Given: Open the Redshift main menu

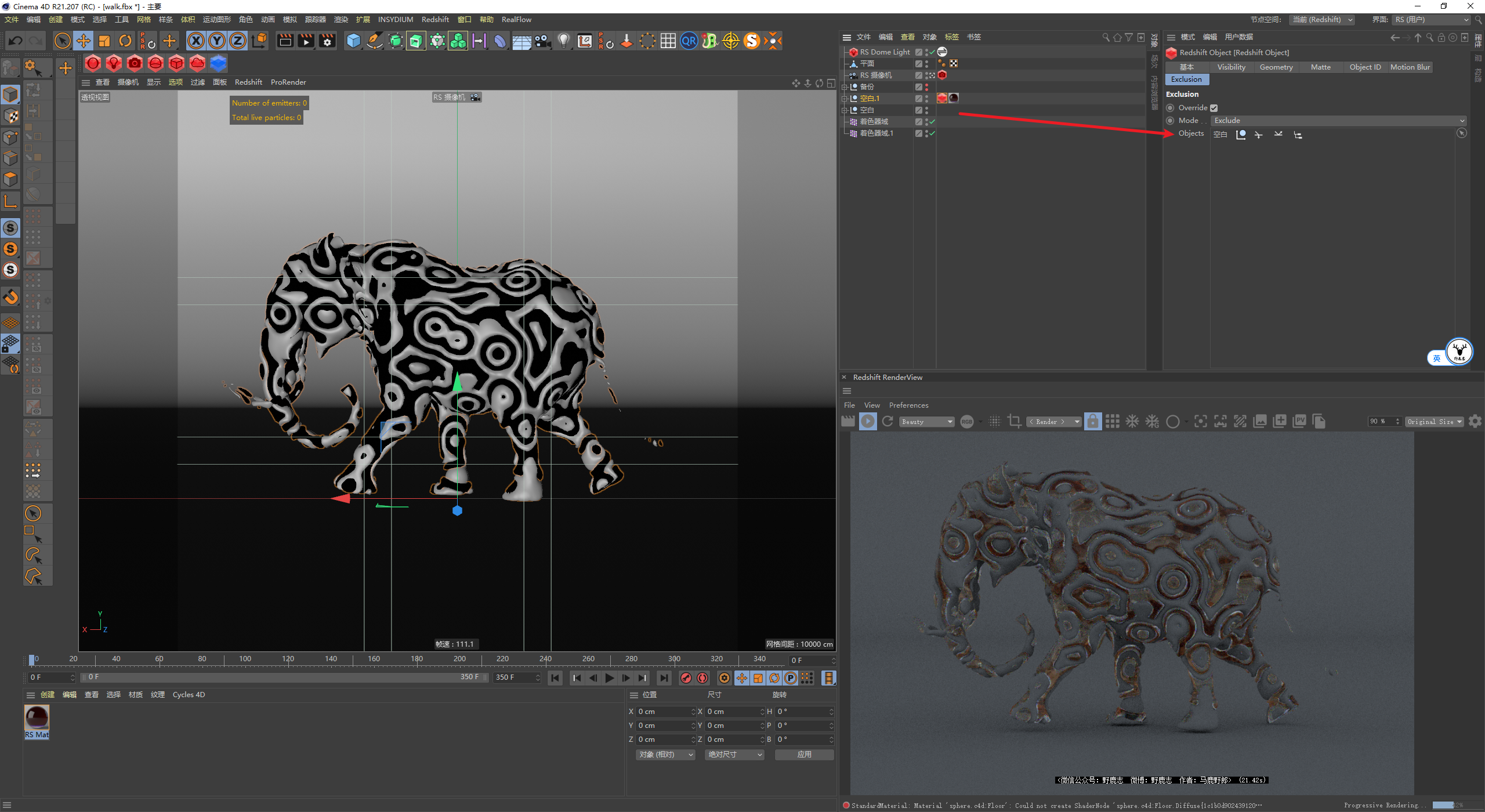Looking at the screenshot, I should click(434, 20).
